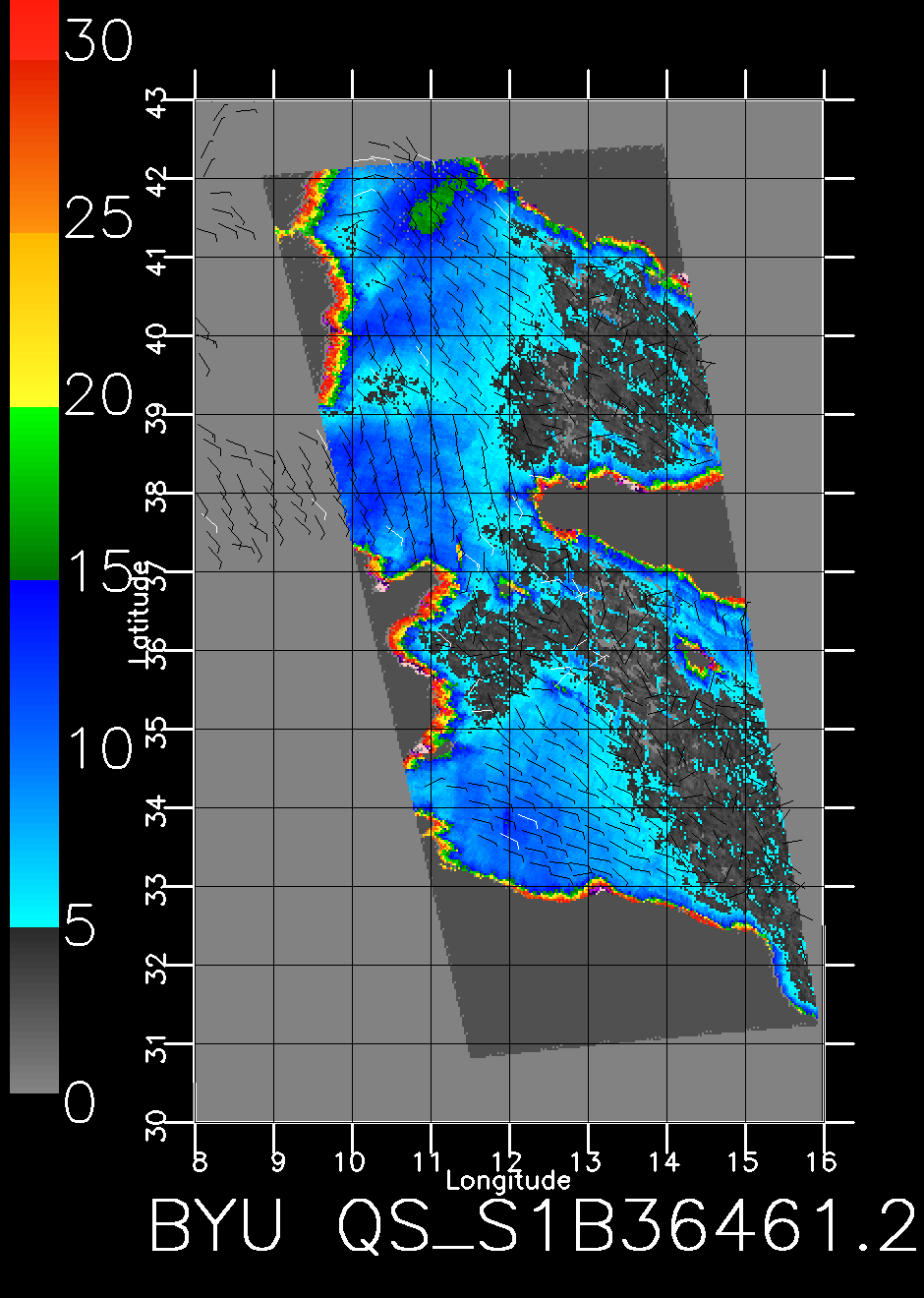This screenshot has height=1298, width=924.
Task: Click the colorbar label 30
Action: coord(97,41)
